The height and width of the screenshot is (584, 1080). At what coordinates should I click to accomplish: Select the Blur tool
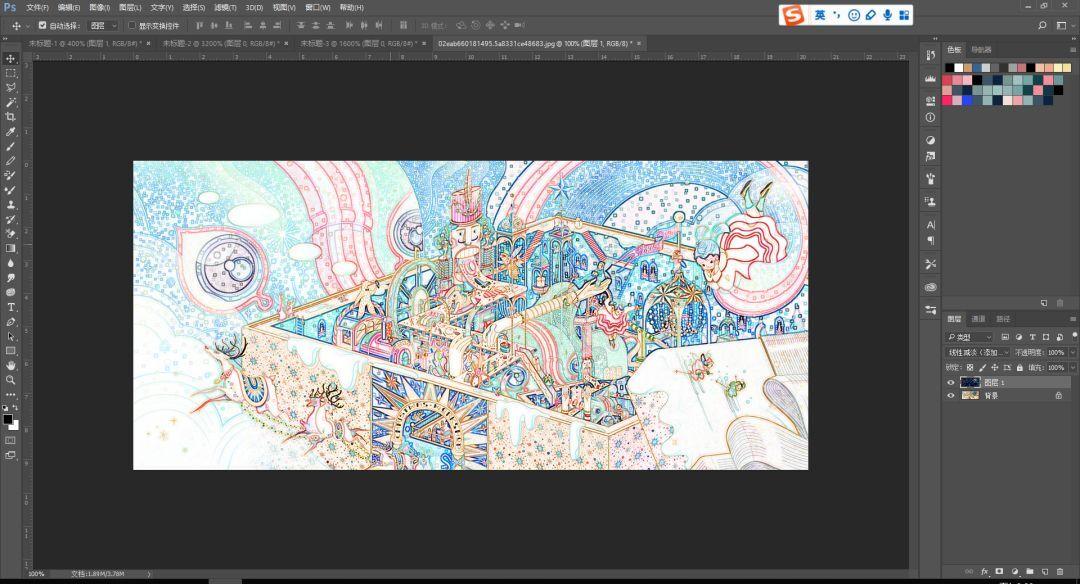pyautogui.click(x=10, y=262)
